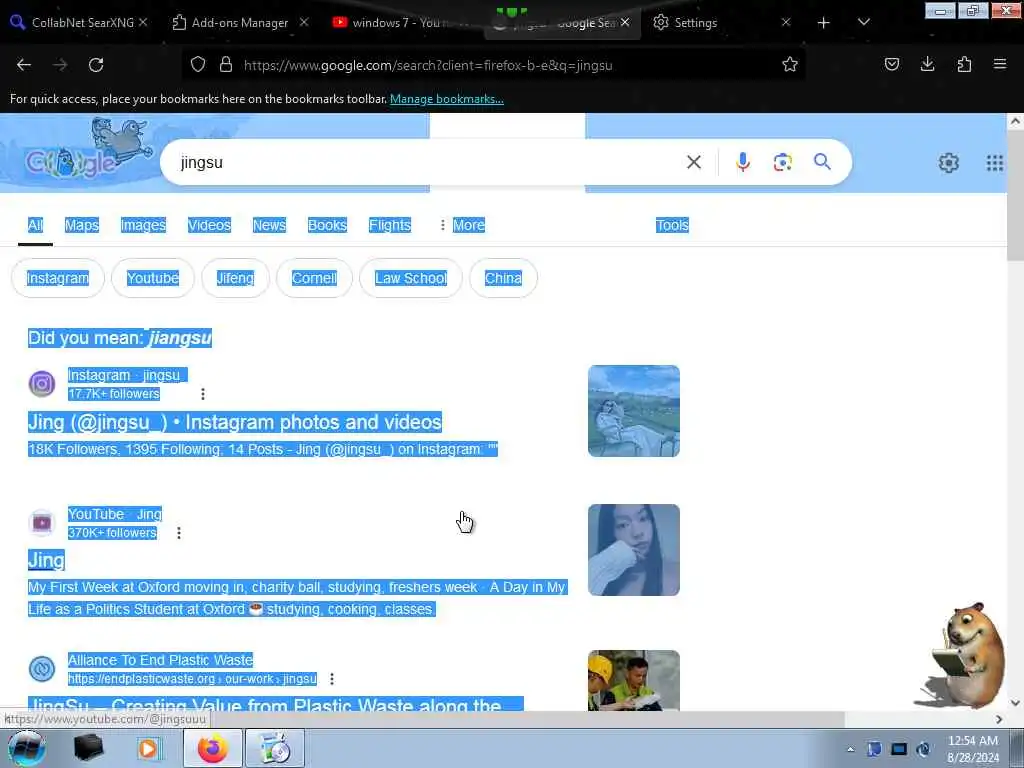This screenshot has width=1024, height=768.
Task: Open the Jing YouTube result title
Action: (x=46, y=560)
